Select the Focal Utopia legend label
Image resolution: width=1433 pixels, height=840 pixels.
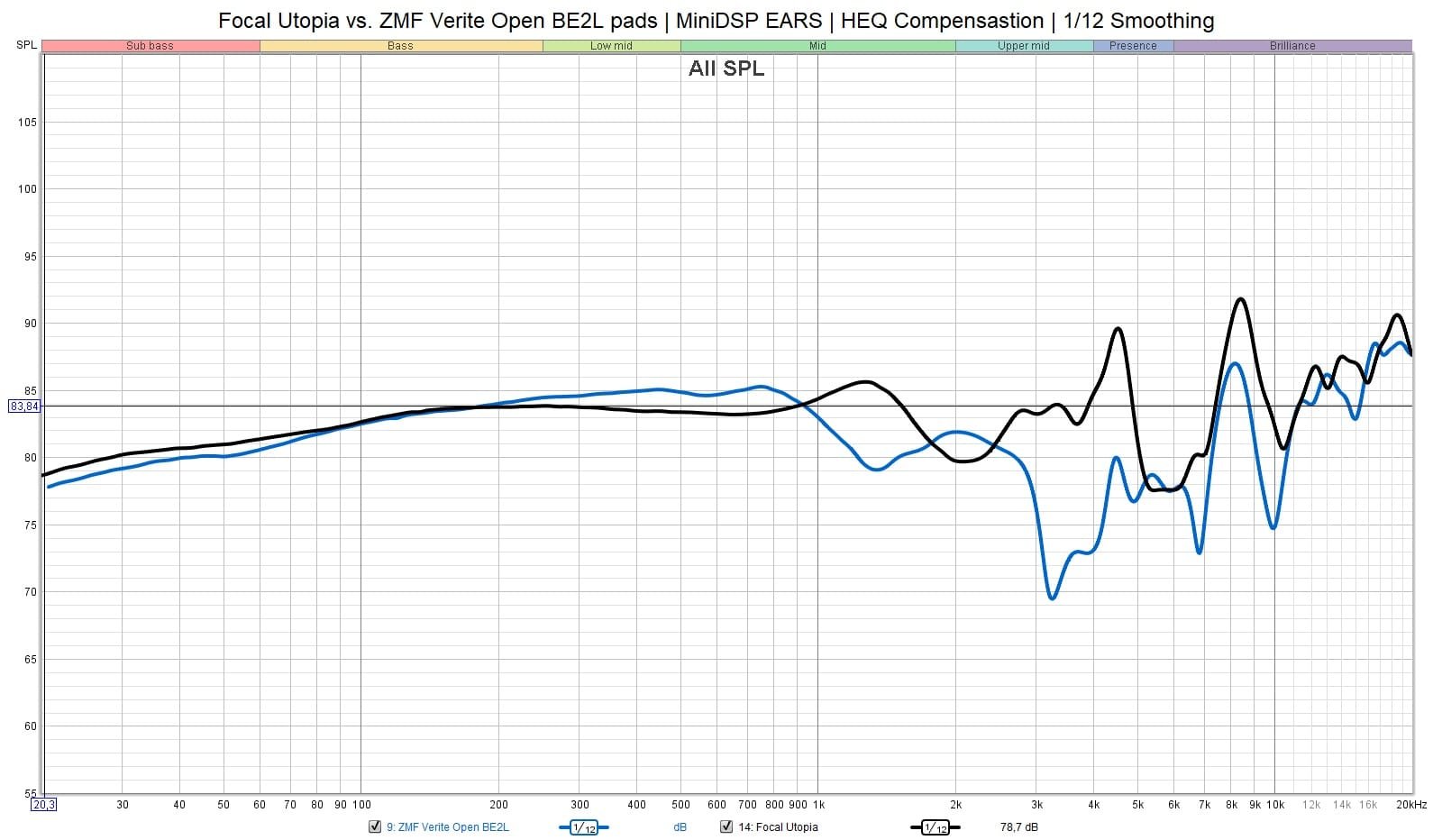click(778, 827)
